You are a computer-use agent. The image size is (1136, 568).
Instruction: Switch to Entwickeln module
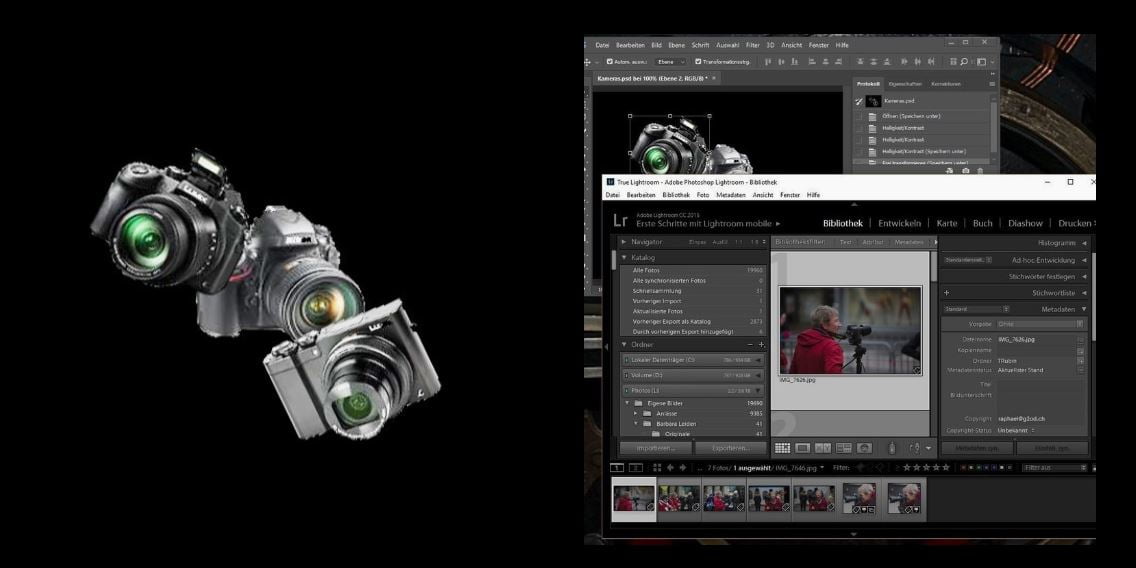pyautogui.click(x=899, y=223)
